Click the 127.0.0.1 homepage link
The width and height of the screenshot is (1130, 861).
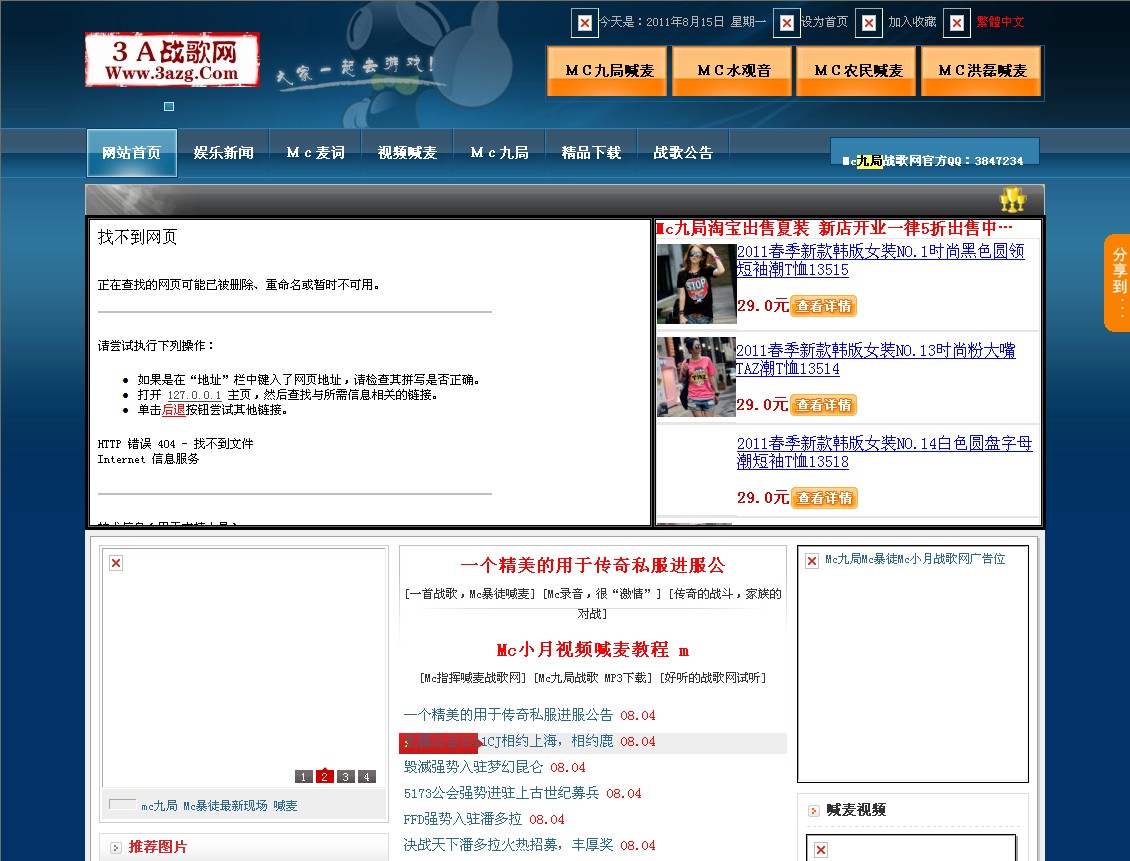click(194, 395)
